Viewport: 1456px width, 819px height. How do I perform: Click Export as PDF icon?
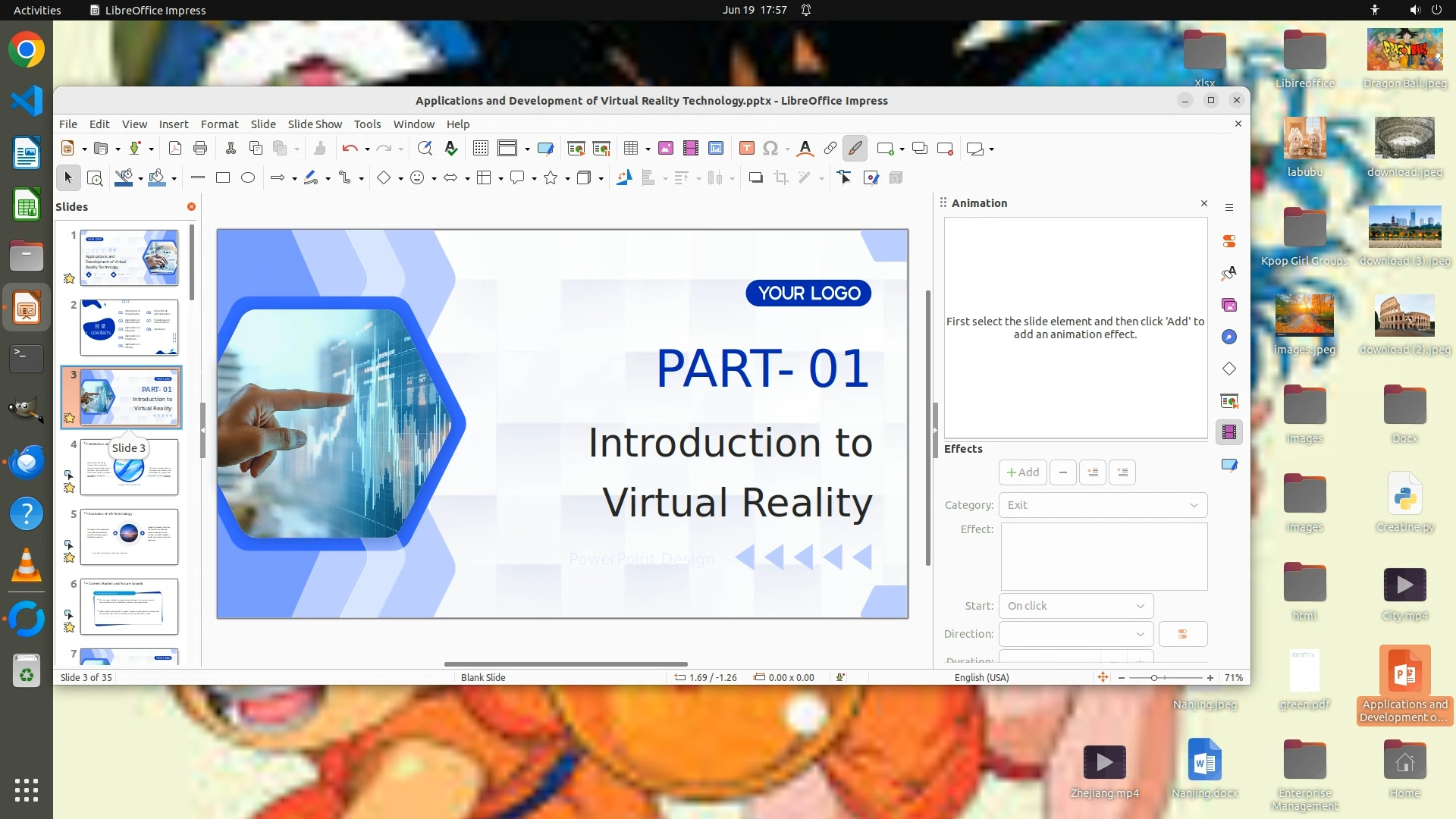(175, 149)
